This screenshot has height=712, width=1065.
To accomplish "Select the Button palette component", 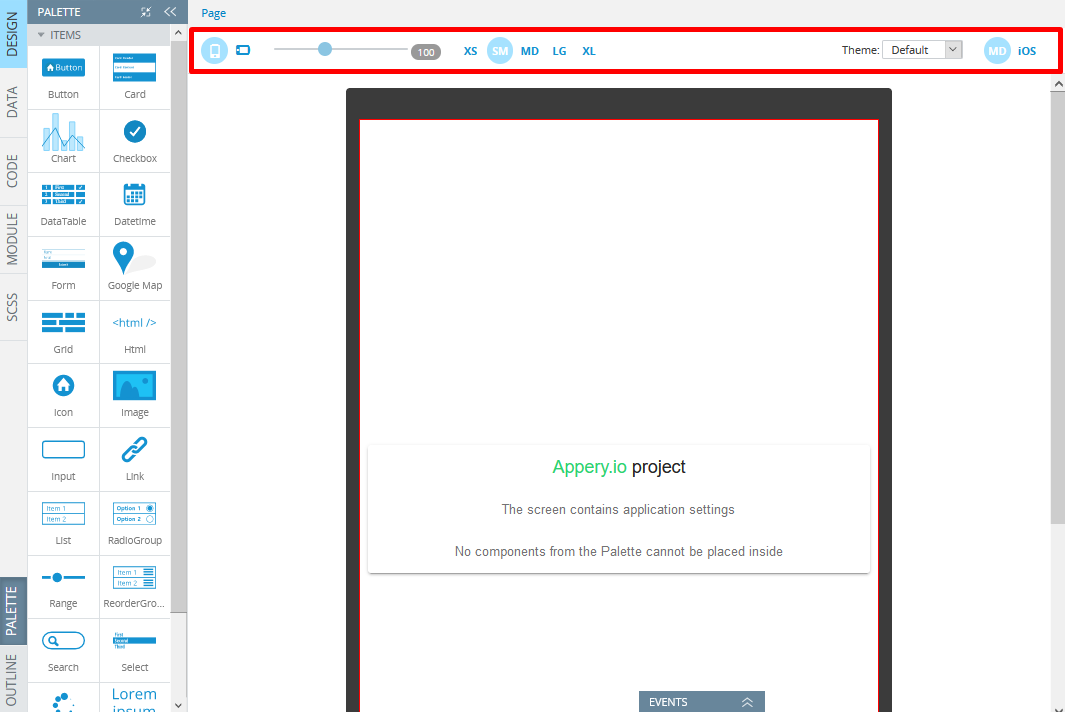I will coord(63,77).
